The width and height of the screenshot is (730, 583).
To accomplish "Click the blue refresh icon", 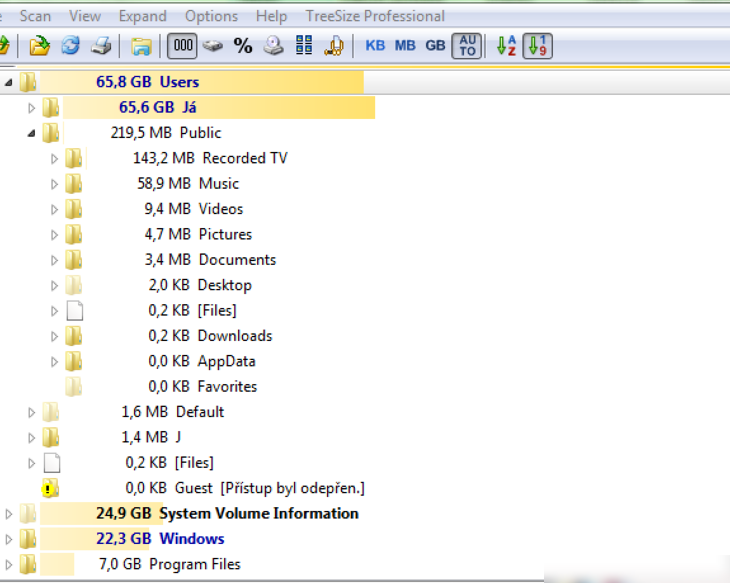I will 71,46.
